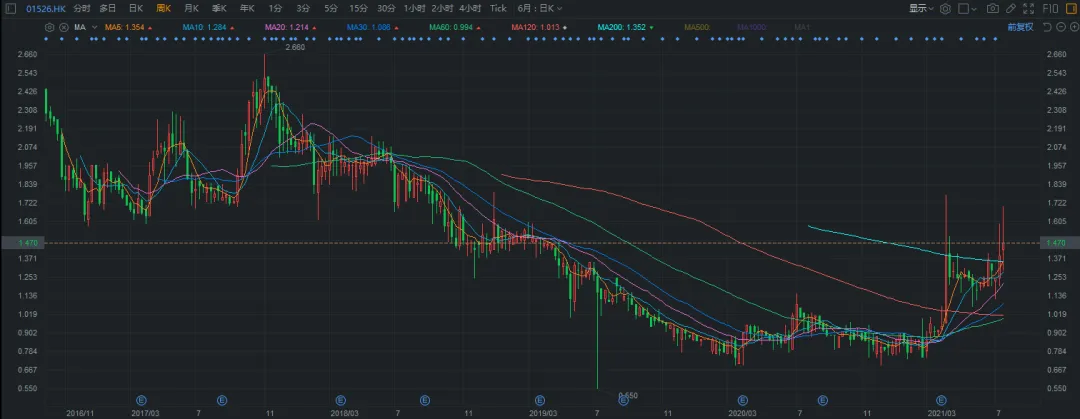Image resolution: width=1080 pixels, height=419 pixels.
Task: Toggle the dimmed MA1000 label
Action: 752,28
